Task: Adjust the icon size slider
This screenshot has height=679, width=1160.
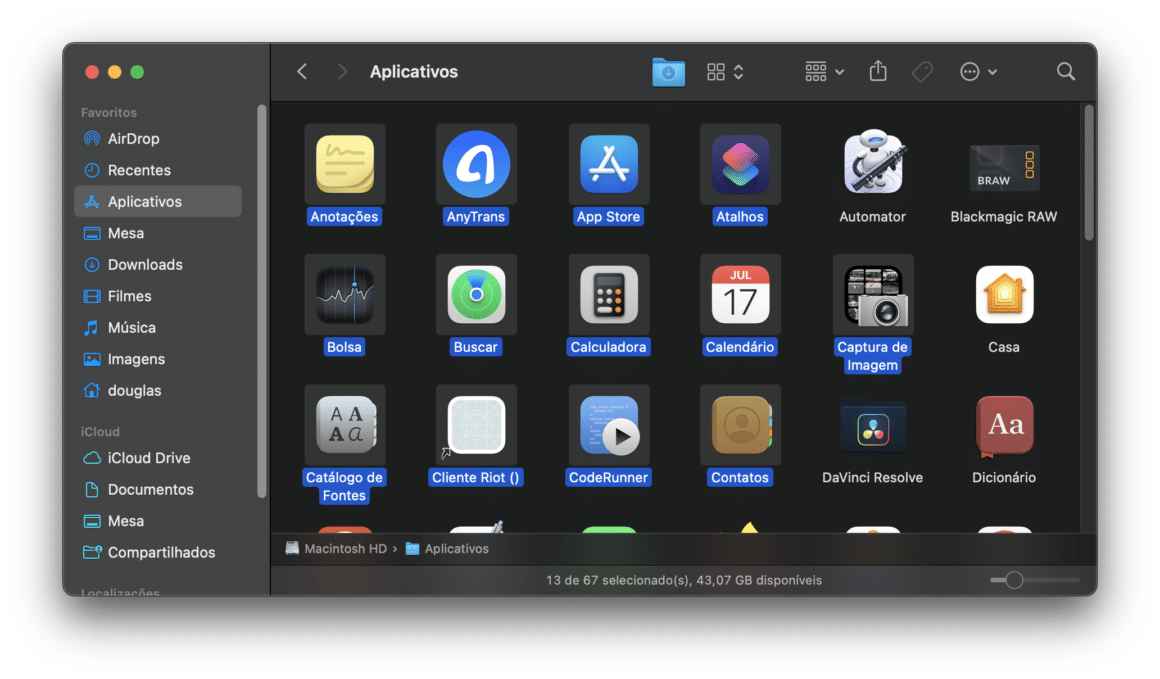Action: click(x=1016, y=579)
